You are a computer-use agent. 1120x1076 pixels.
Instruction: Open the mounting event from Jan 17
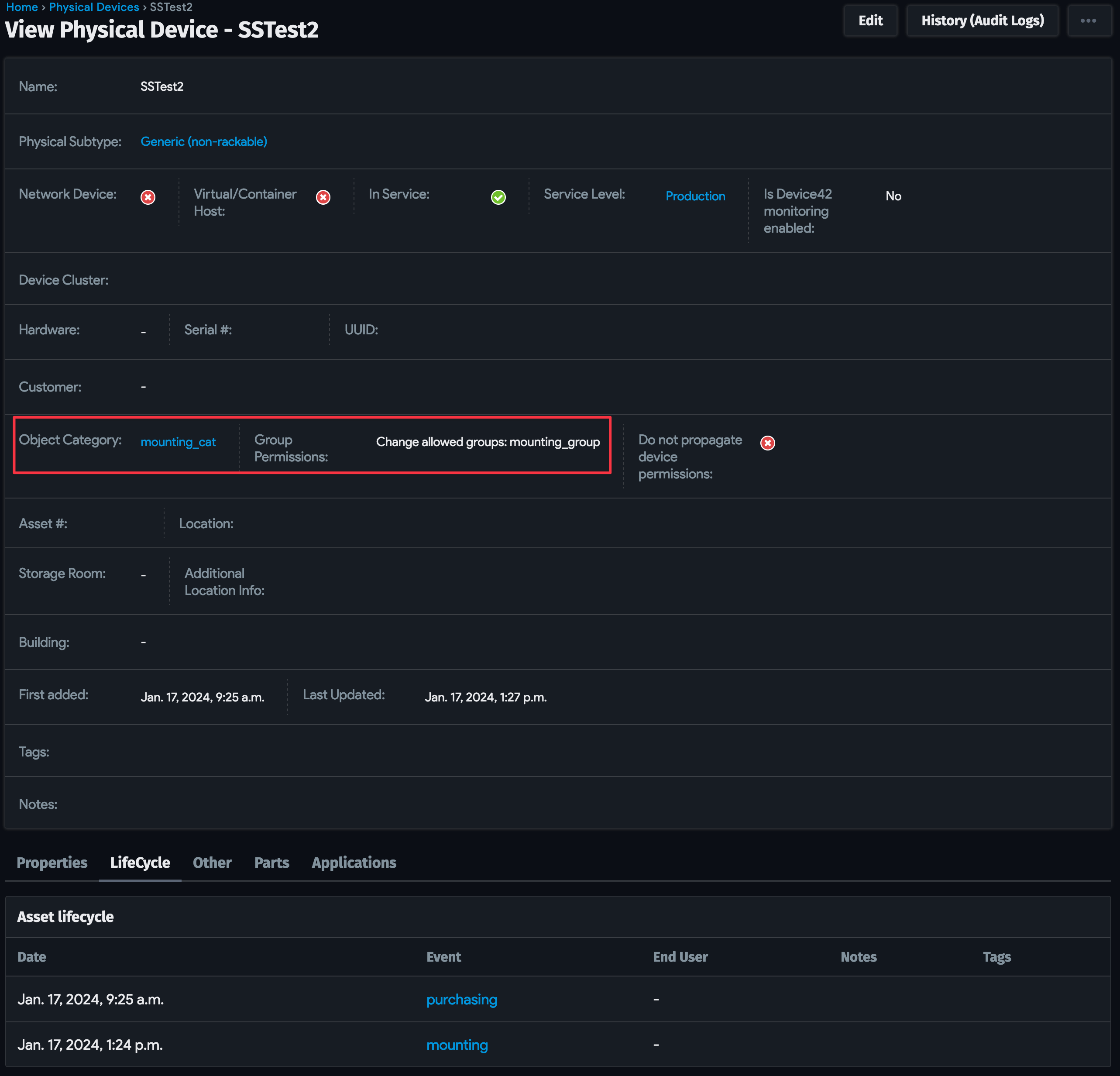(457, 1045)
